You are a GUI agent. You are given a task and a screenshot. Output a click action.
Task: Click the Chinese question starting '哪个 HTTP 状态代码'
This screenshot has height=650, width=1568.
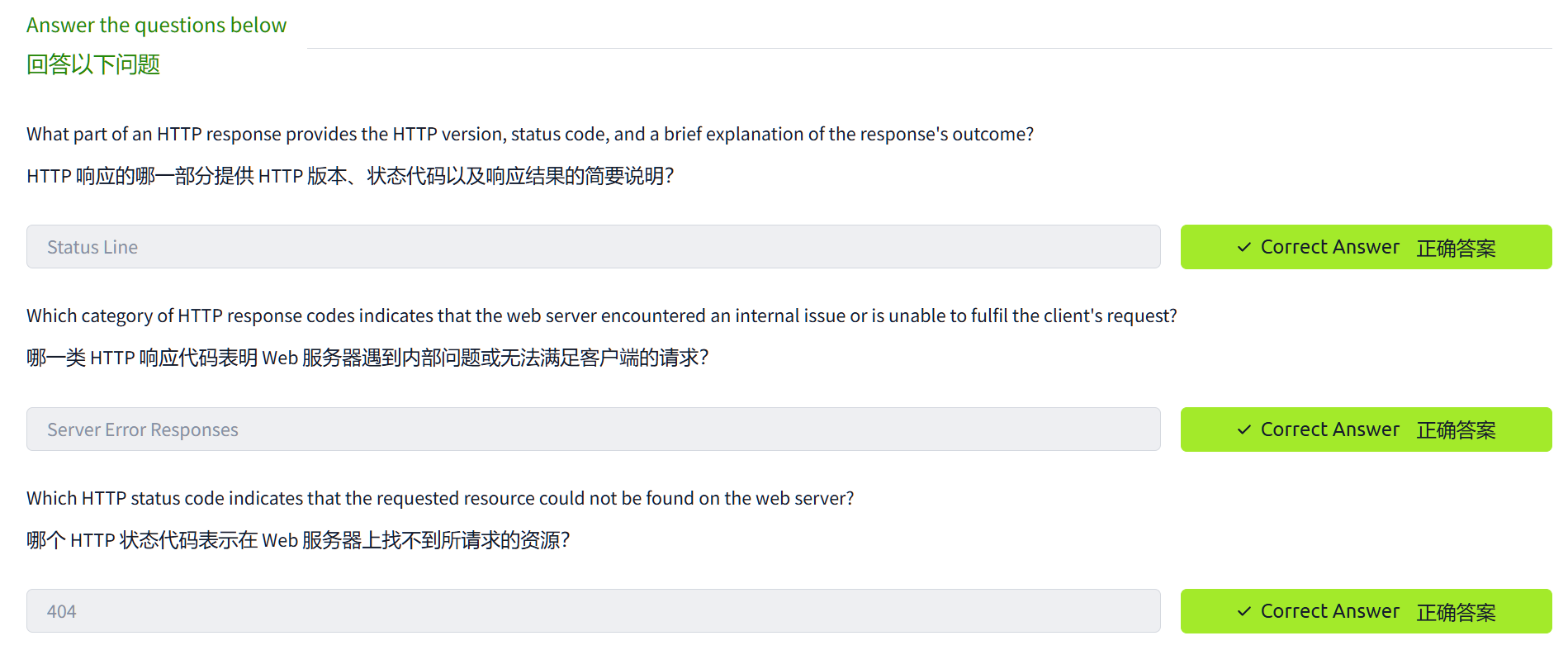click(x=298, y=540)
